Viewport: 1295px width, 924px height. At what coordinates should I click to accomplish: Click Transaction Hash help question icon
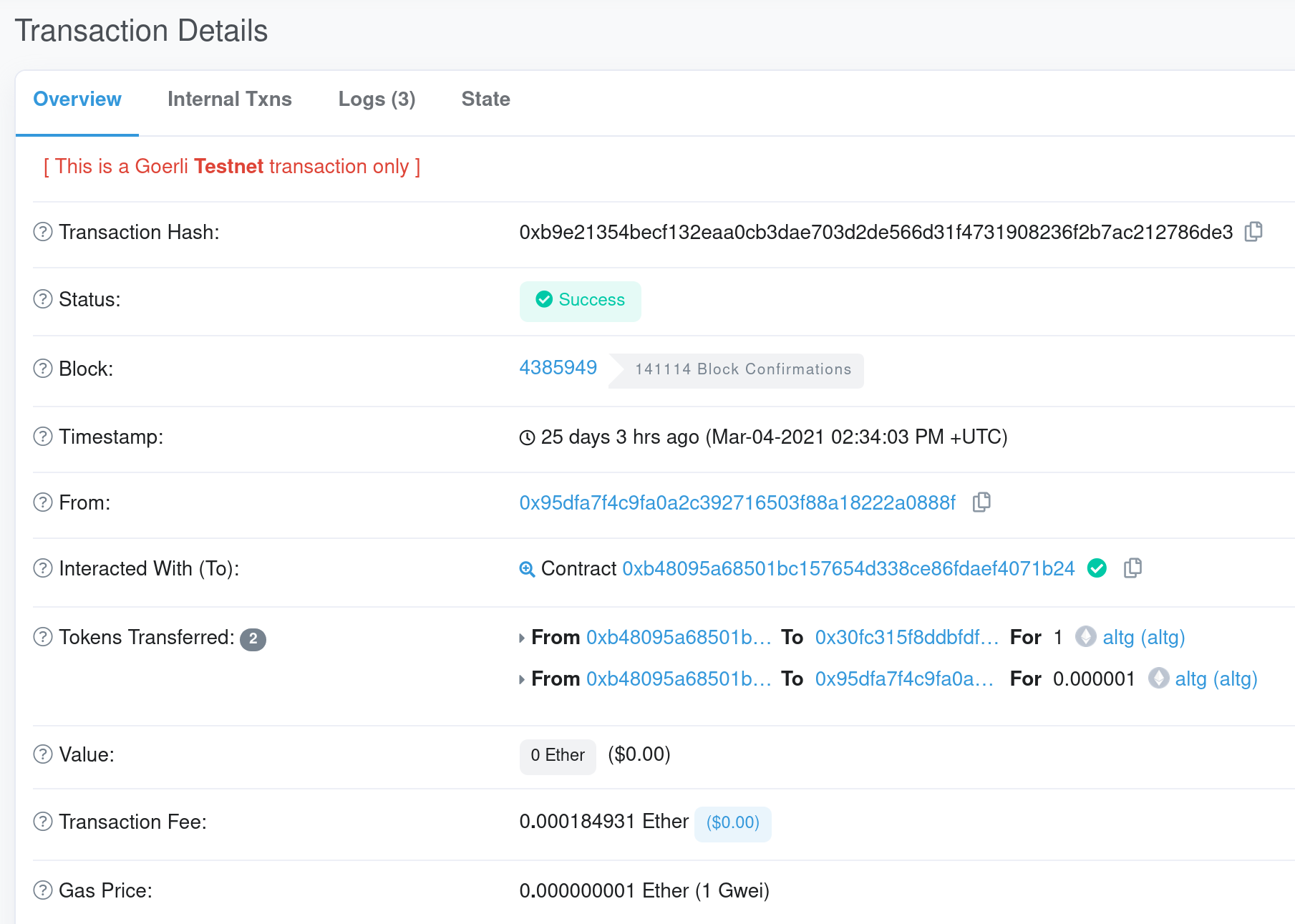coord(43,232)
